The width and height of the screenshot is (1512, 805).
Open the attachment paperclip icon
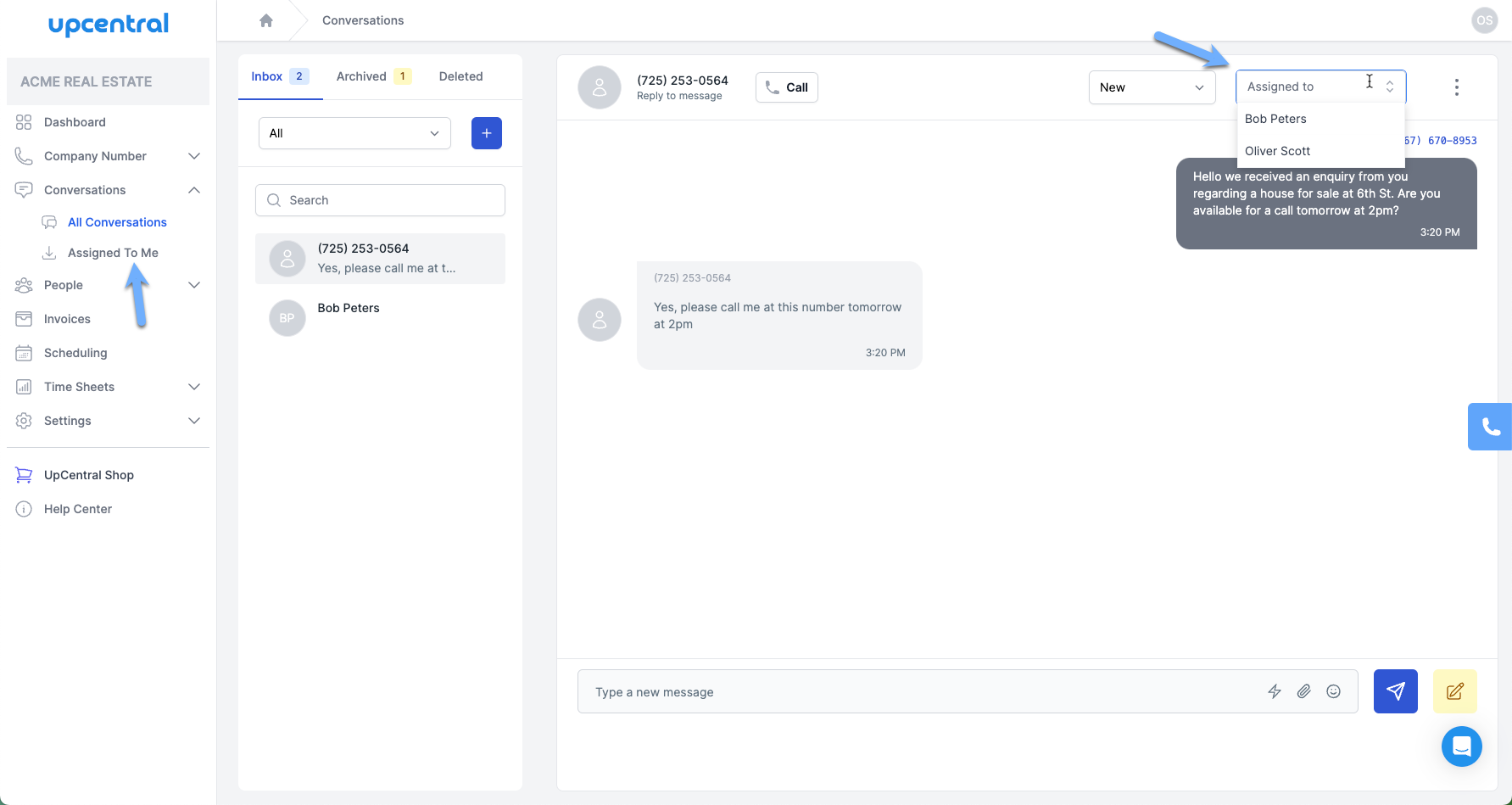(x=1304, y=691)
